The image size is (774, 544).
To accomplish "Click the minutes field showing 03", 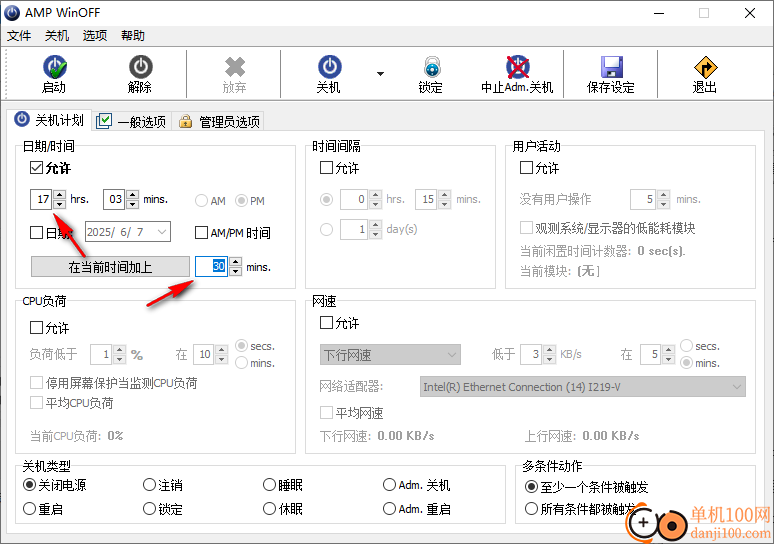I will point(114,199).
